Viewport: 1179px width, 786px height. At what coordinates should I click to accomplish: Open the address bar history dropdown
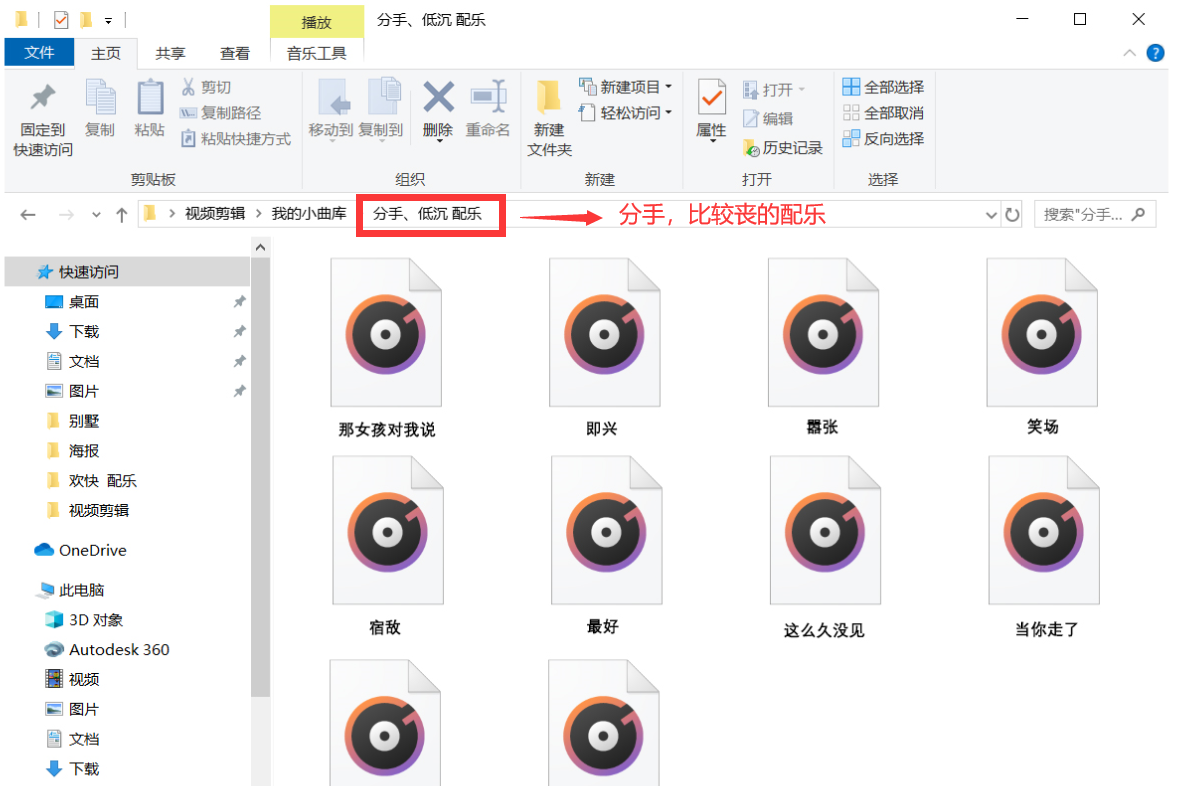pyautogui.click(x=991, y=215)
